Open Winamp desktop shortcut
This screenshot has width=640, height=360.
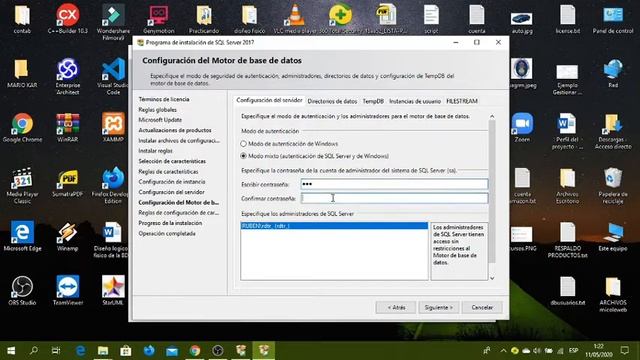point(68,236)
